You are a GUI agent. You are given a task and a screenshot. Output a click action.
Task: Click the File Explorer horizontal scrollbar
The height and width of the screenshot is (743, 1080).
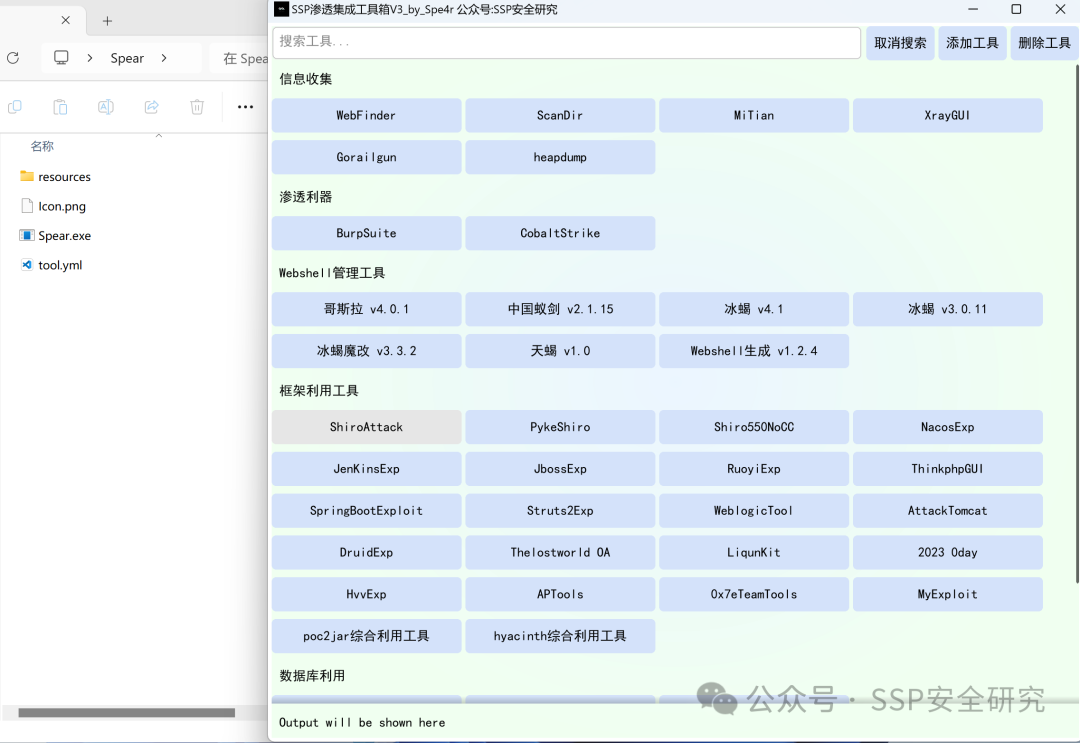click(126, 713)
